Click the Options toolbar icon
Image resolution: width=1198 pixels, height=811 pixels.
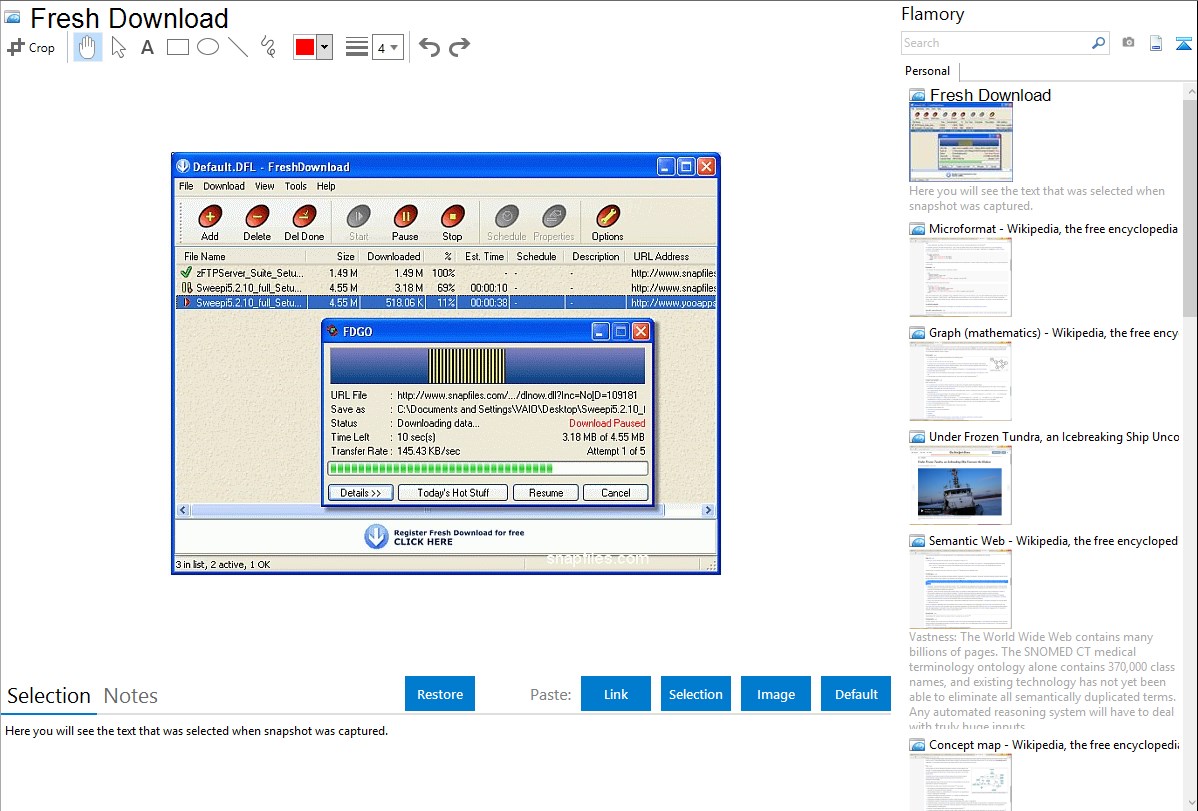(607, 222)
